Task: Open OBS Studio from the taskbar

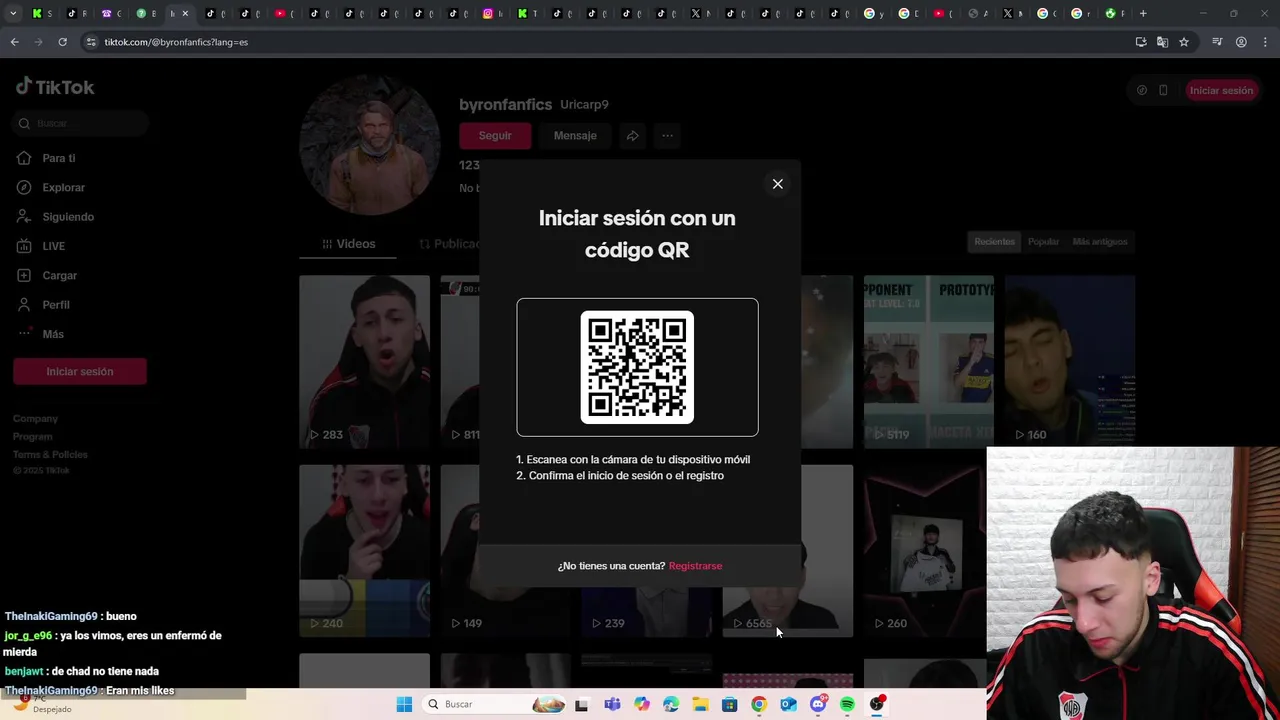Action: coord(877,704)
